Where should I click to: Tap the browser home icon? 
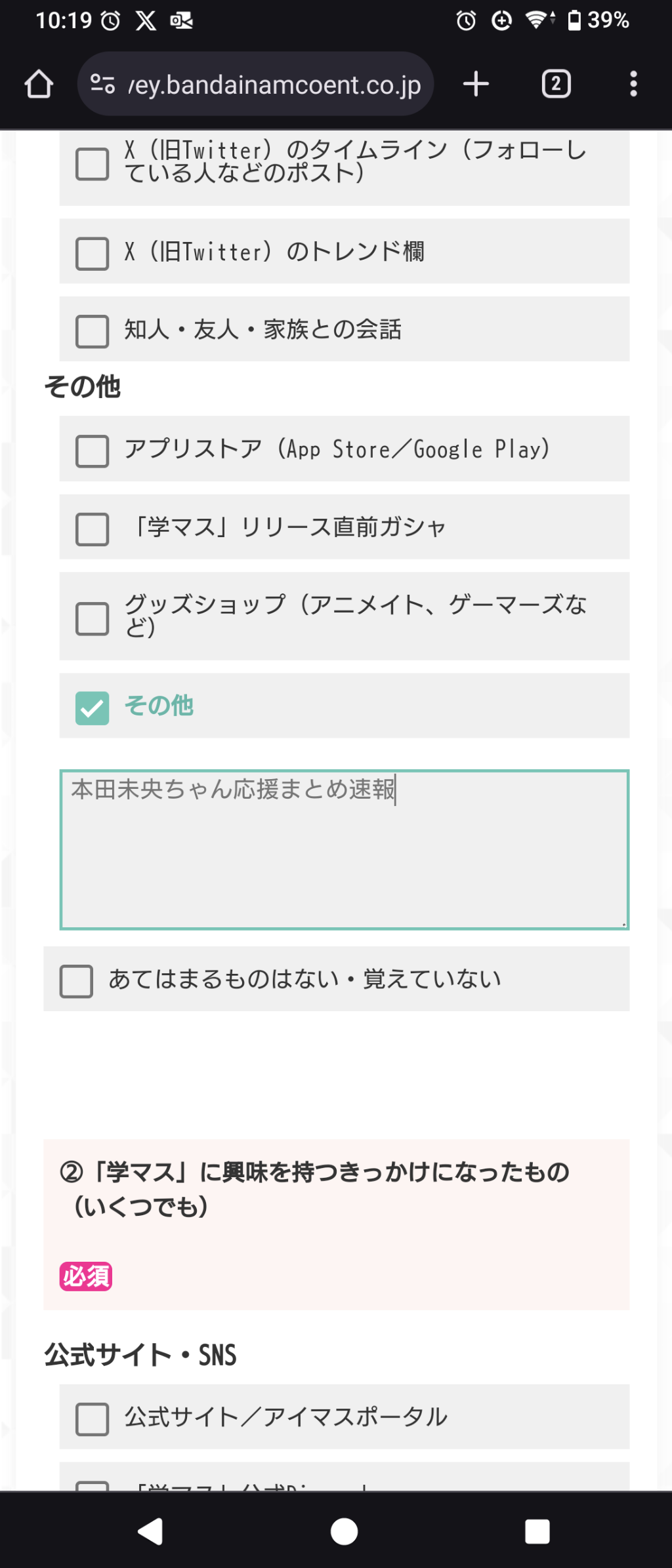click(x=39, y=84)
